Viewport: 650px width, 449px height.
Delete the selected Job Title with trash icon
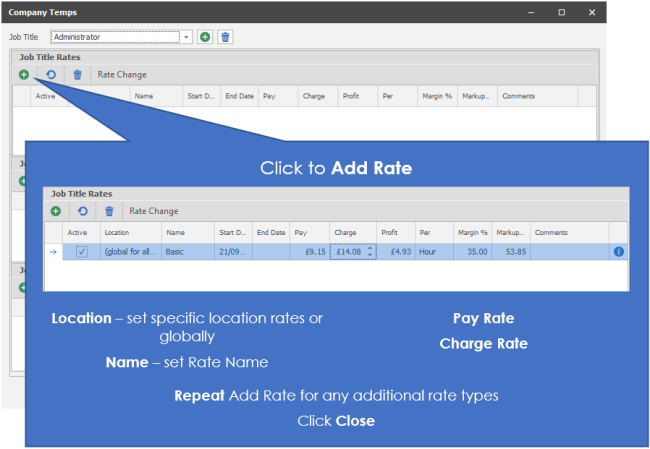point(225,37)
